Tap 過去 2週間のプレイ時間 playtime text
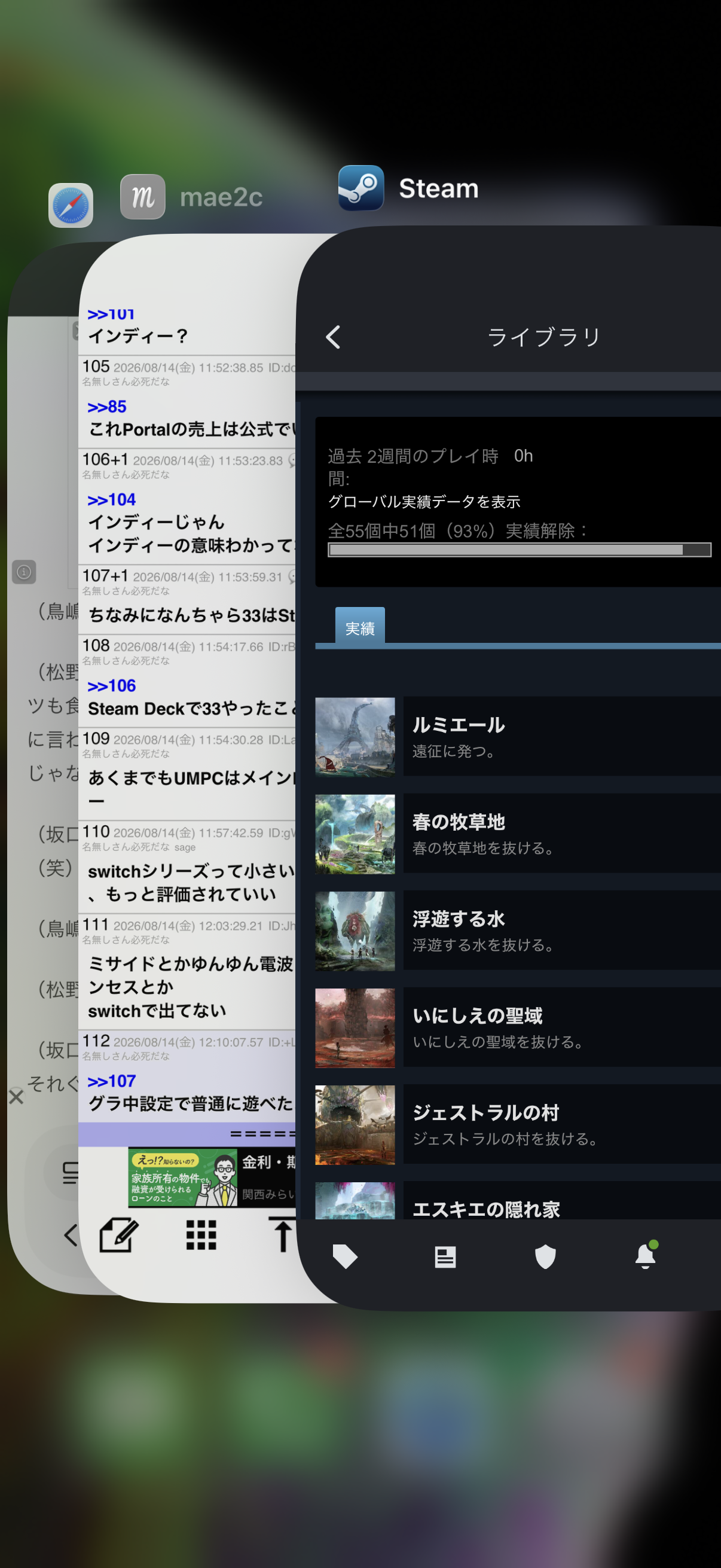Image resolution: width=721 pixels, height=1568 pixels. tap(413, 467)
